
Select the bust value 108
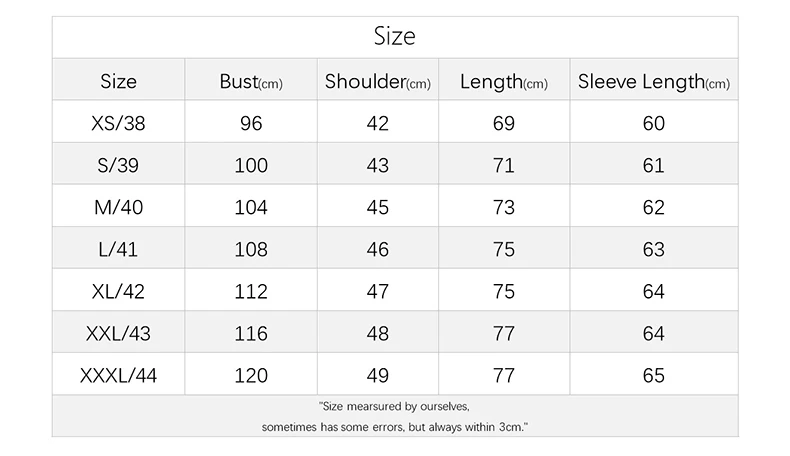[x=251, y=249]
